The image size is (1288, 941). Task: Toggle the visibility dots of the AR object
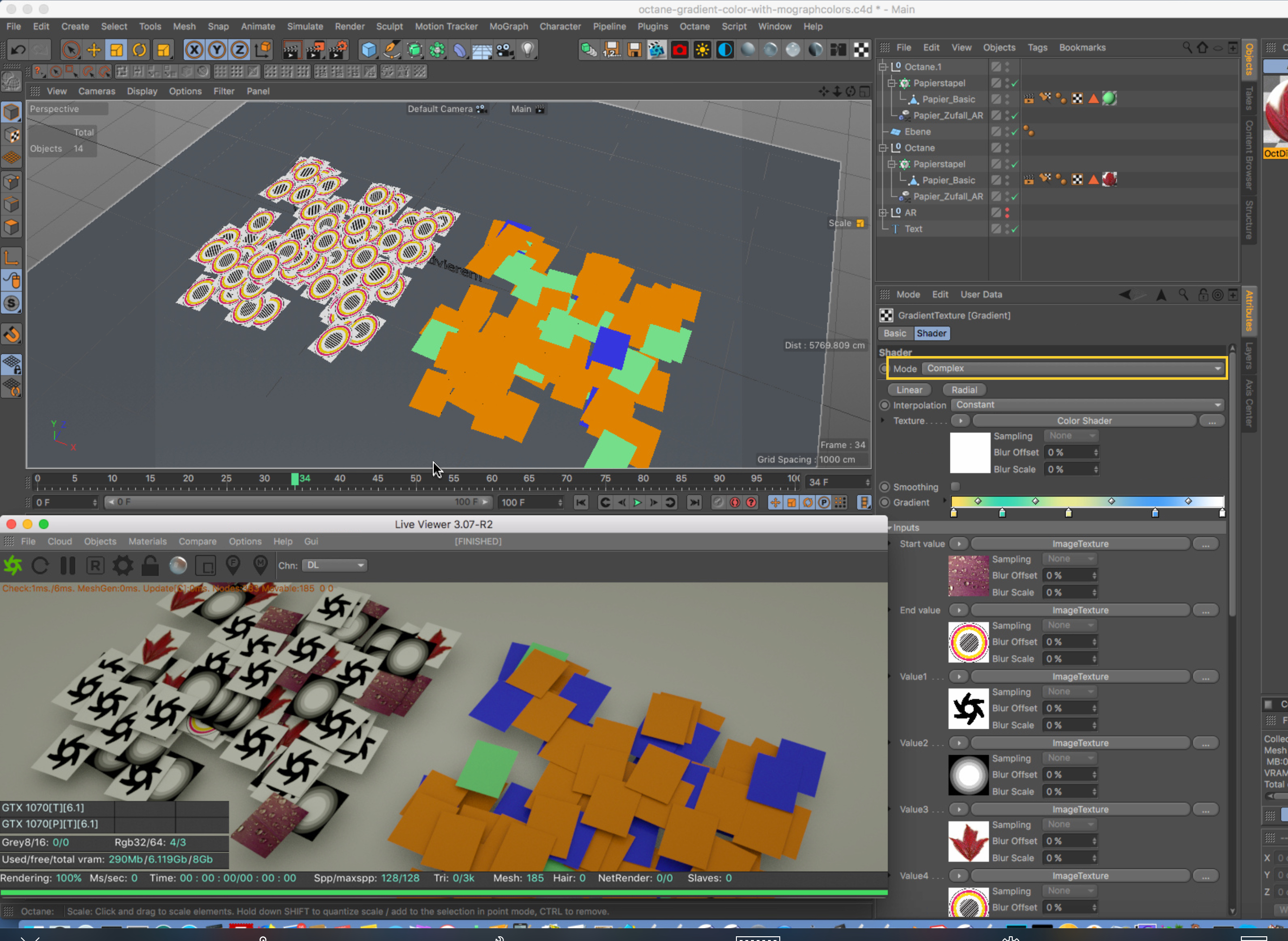coord(1007,212)
